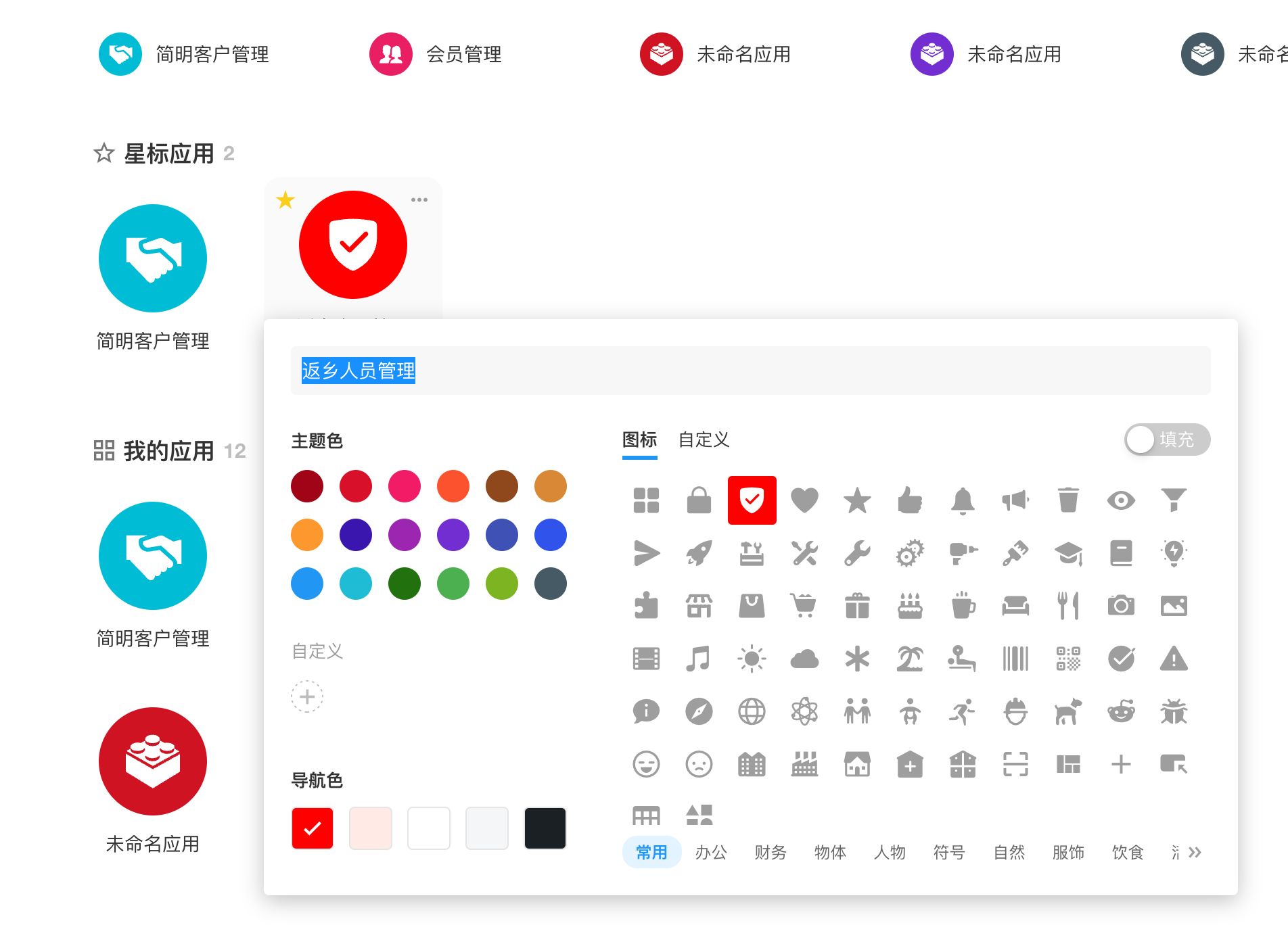This screenshot has height=948, width=1288.
Task: Open the app card more options menu
Action: pyautogui.click(x=419, y=199)
